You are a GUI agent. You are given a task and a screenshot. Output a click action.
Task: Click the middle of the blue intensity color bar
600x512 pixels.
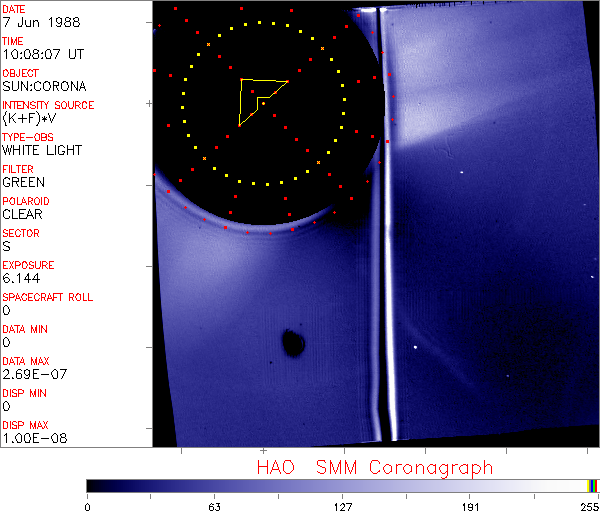340,485
